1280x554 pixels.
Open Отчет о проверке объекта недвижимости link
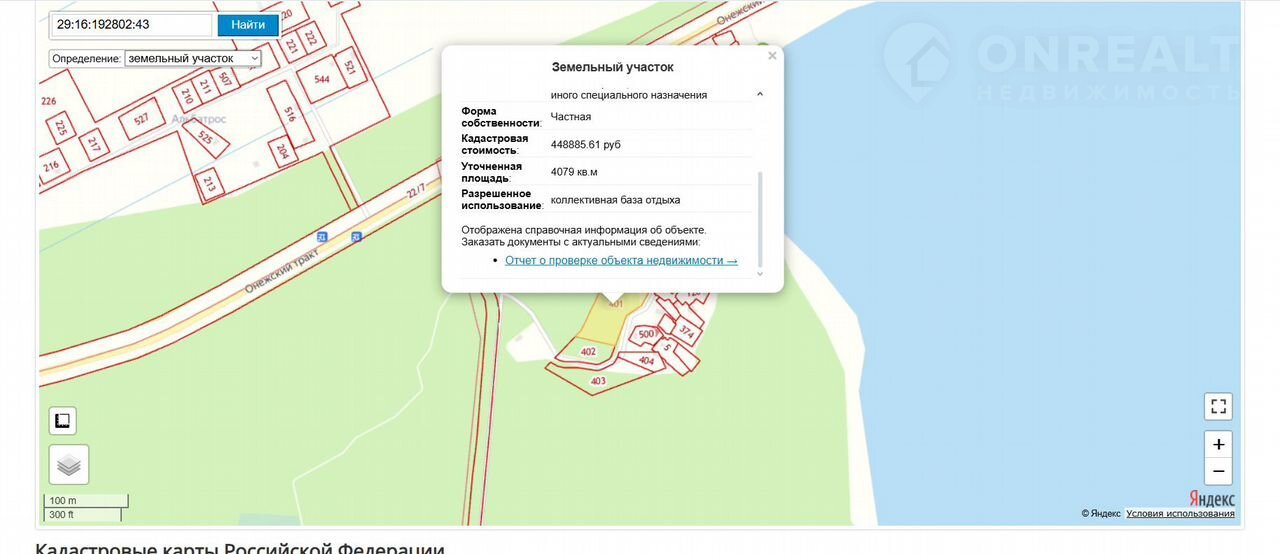click(621, 260)
